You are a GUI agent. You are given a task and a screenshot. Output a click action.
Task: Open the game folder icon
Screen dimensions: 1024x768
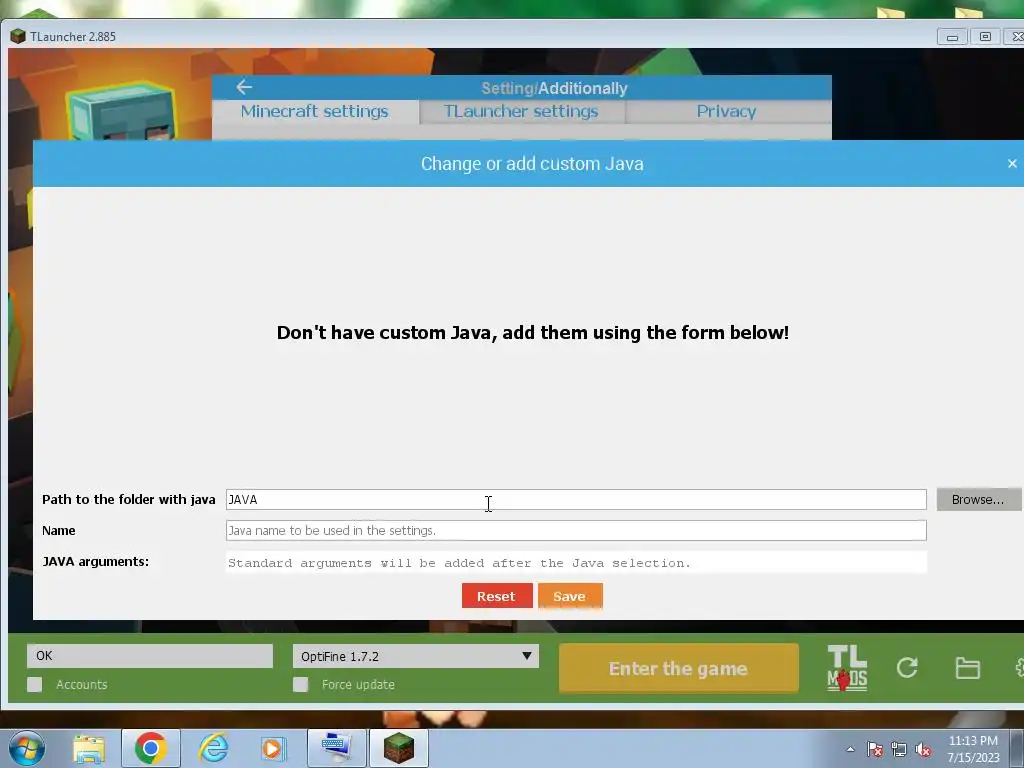pyautogui.click(x=967, y=668)
